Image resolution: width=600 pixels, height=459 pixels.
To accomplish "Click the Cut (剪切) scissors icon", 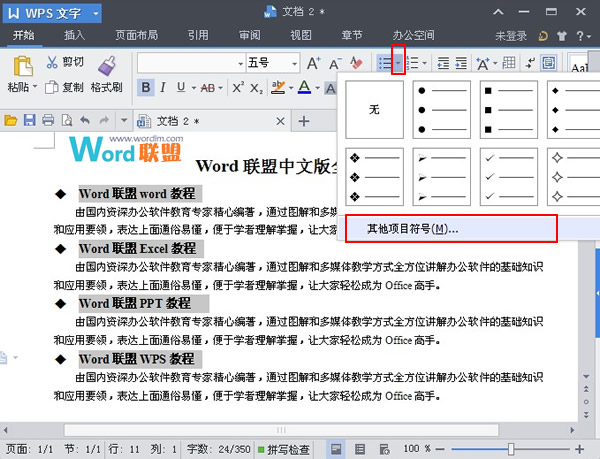I will tap(52, 63).
